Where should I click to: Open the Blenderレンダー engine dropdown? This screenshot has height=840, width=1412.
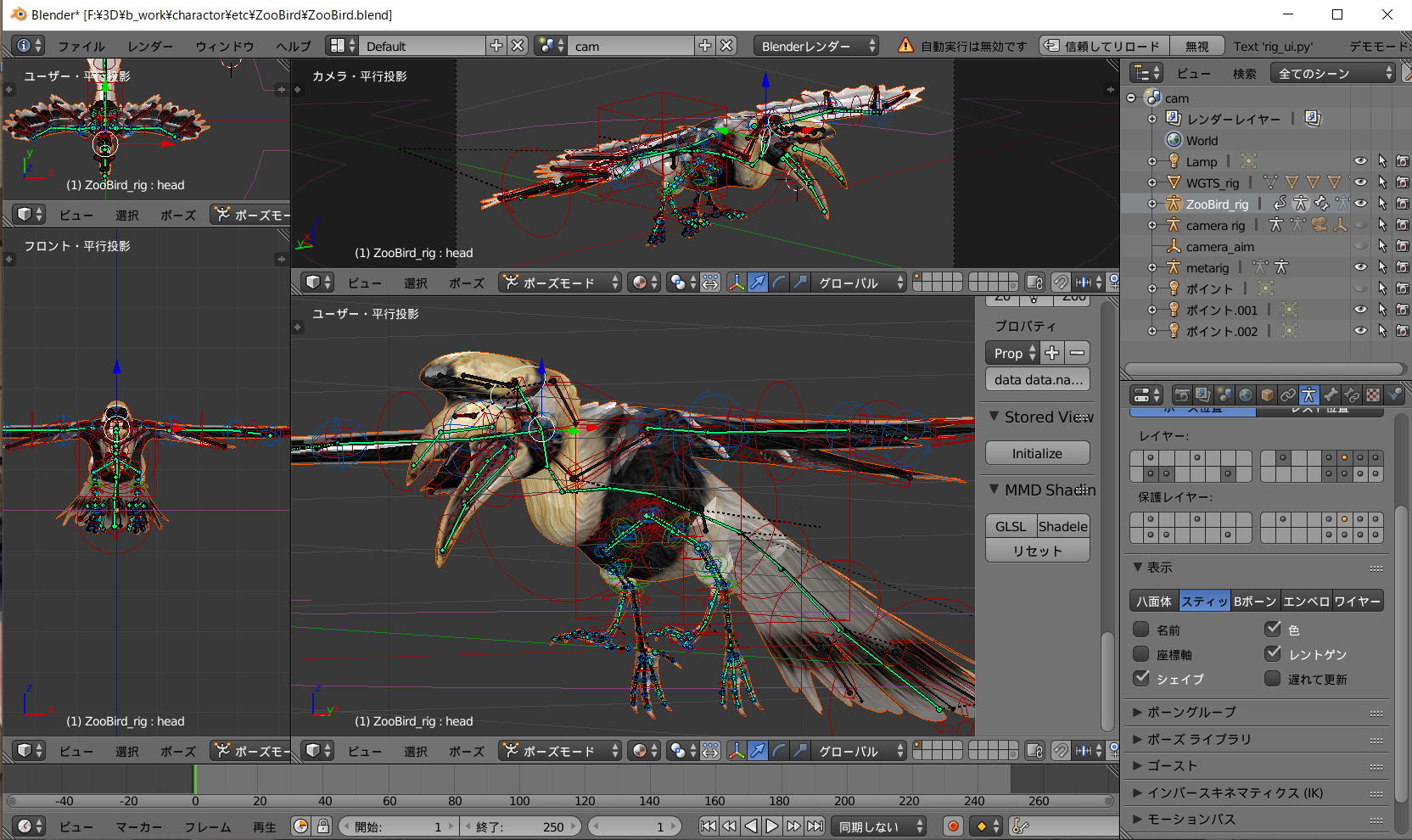816,46
